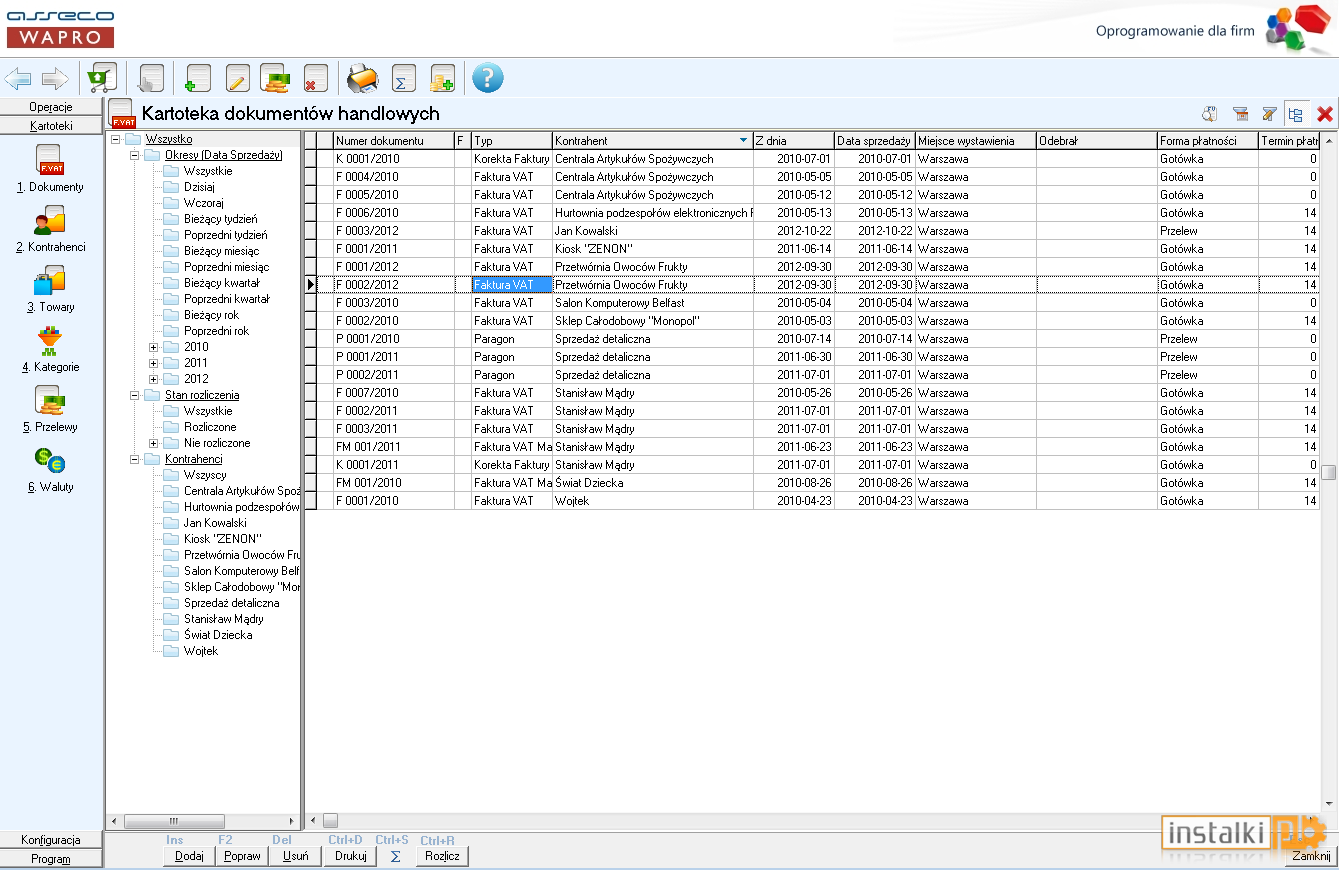1339x870 pixels.
Task: Expand the 2010 year folder
Action: tap(153, 347)
